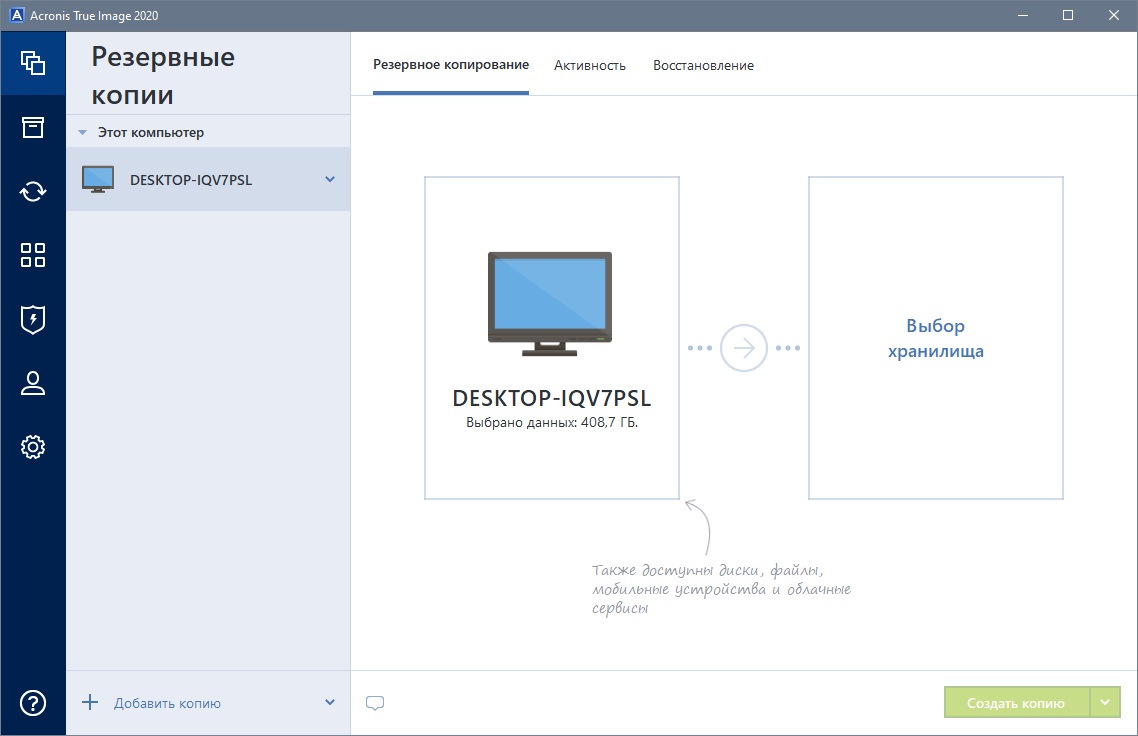
Task: Switch to the "Восстановление" tab
Action: point(703,66)
